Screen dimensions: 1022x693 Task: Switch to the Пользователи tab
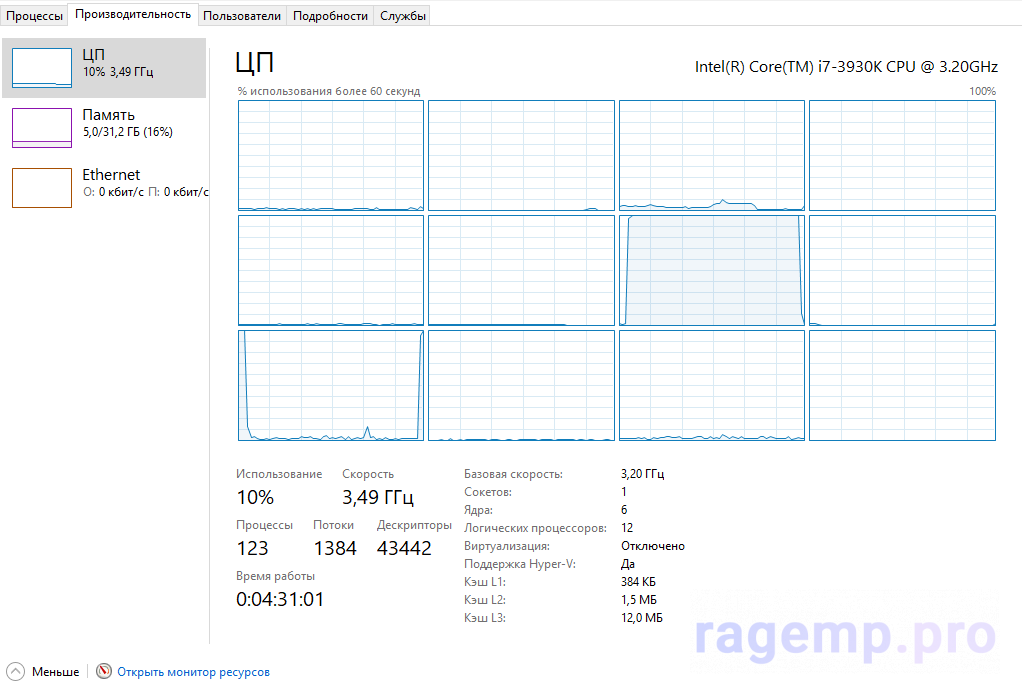[x=241, y=16]
